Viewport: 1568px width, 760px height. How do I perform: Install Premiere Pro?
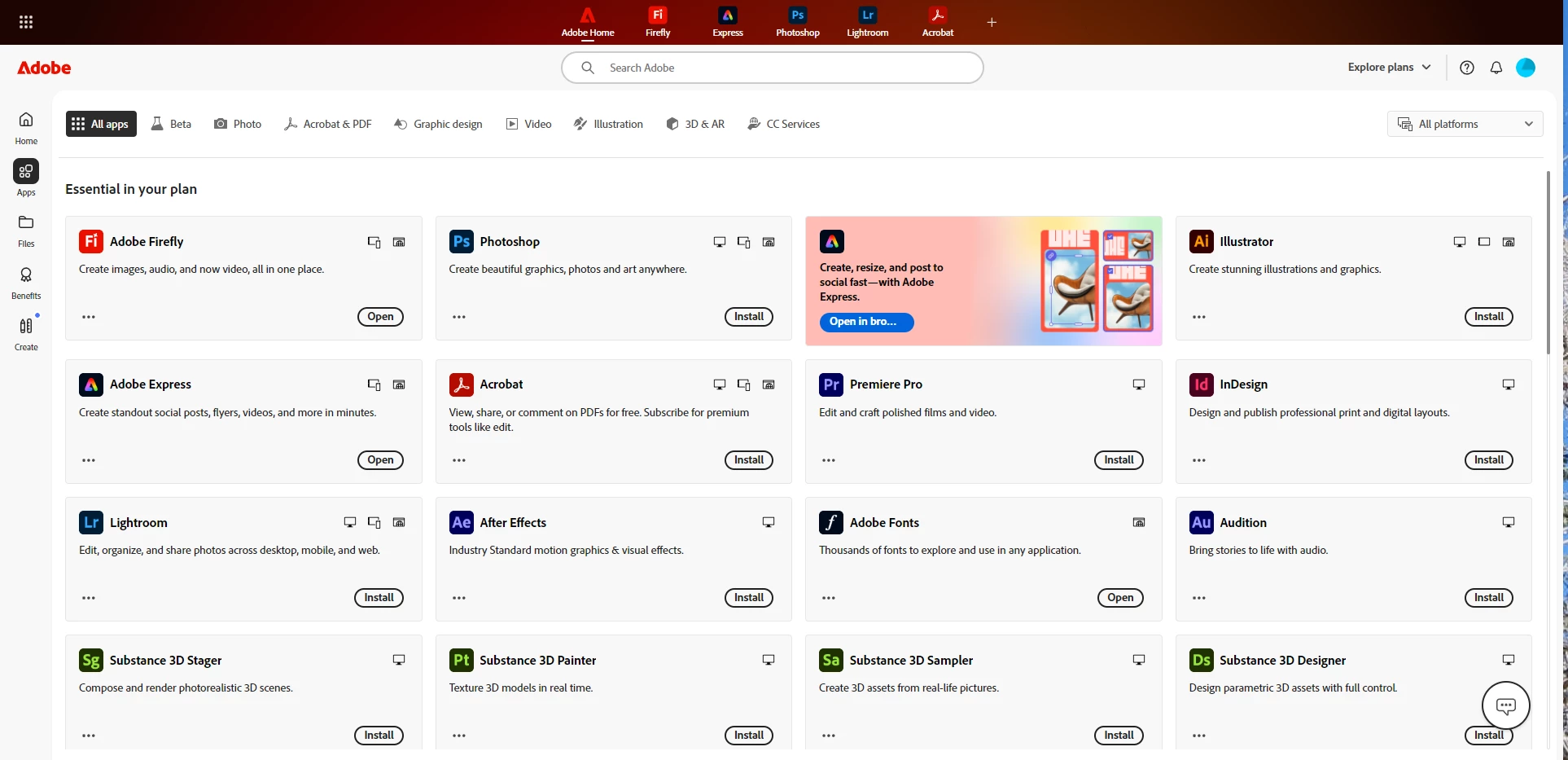tap(1119, 460)
